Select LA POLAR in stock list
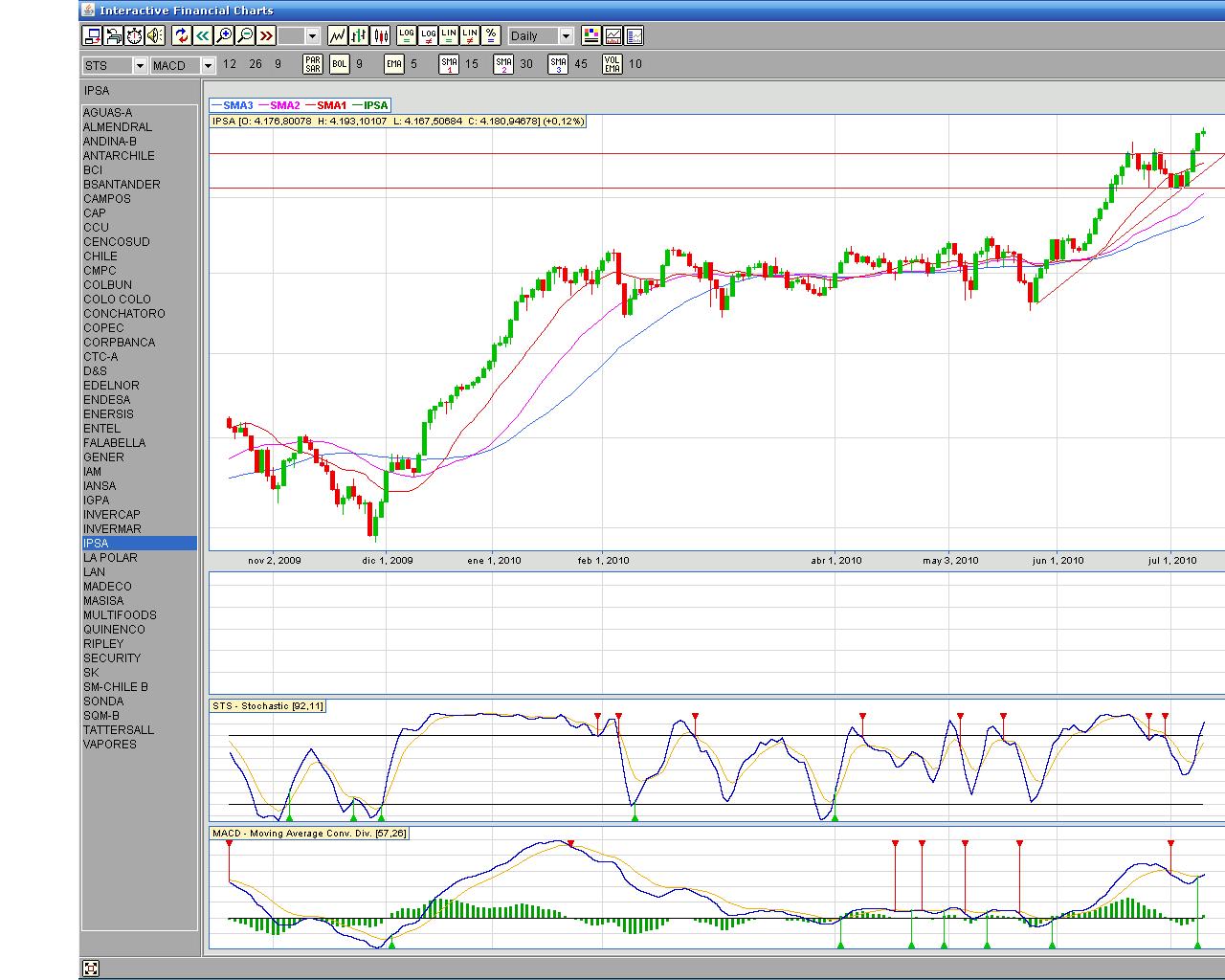The width and height of the screenshot is (1225, 980). 140,557
